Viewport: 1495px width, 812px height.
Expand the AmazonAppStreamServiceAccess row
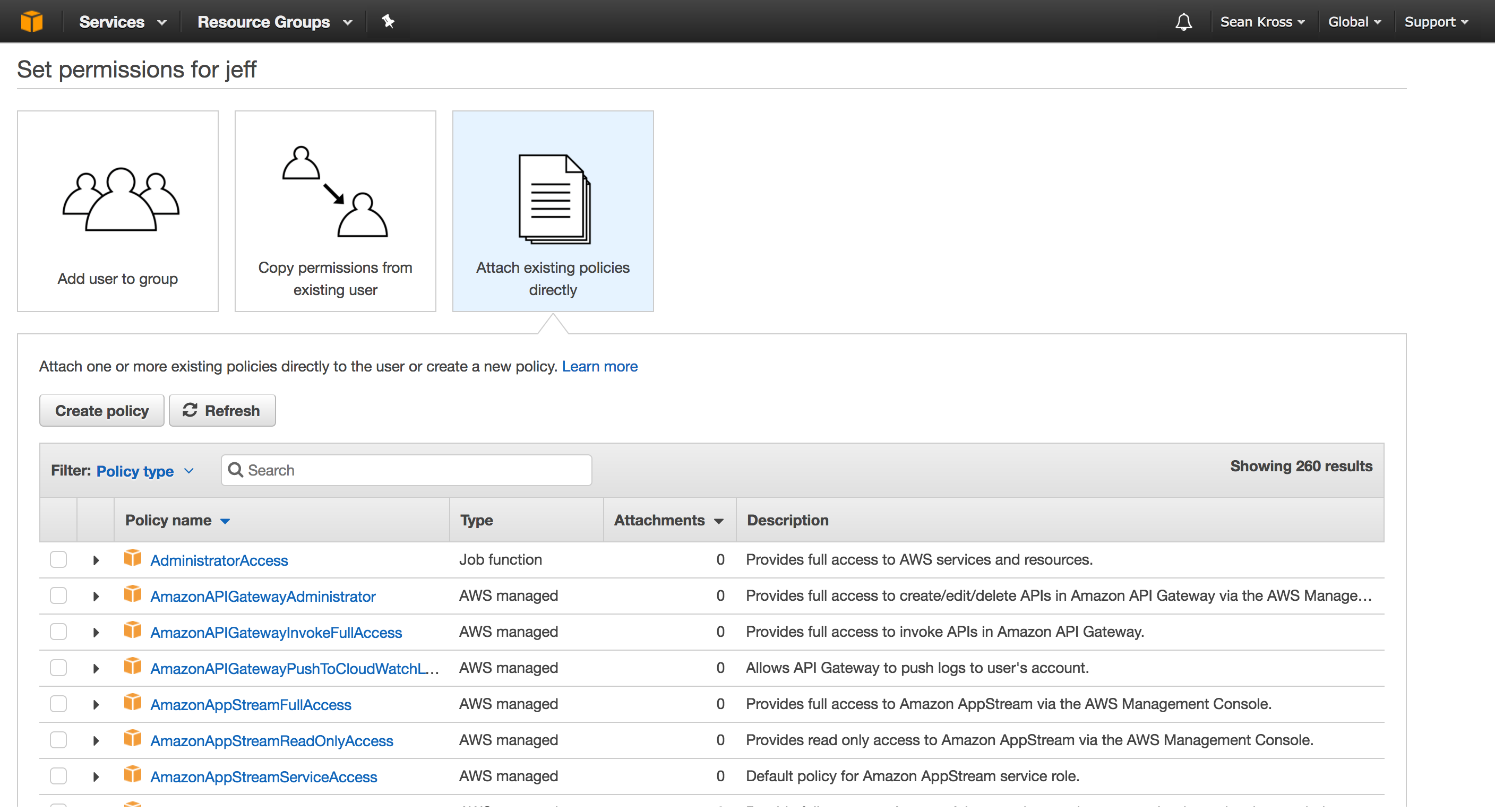(x=96, y=776)
